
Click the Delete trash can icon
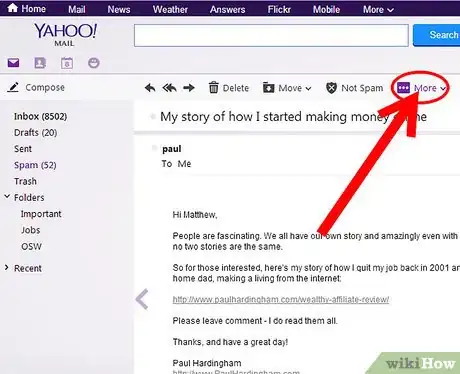click(213, 88)
